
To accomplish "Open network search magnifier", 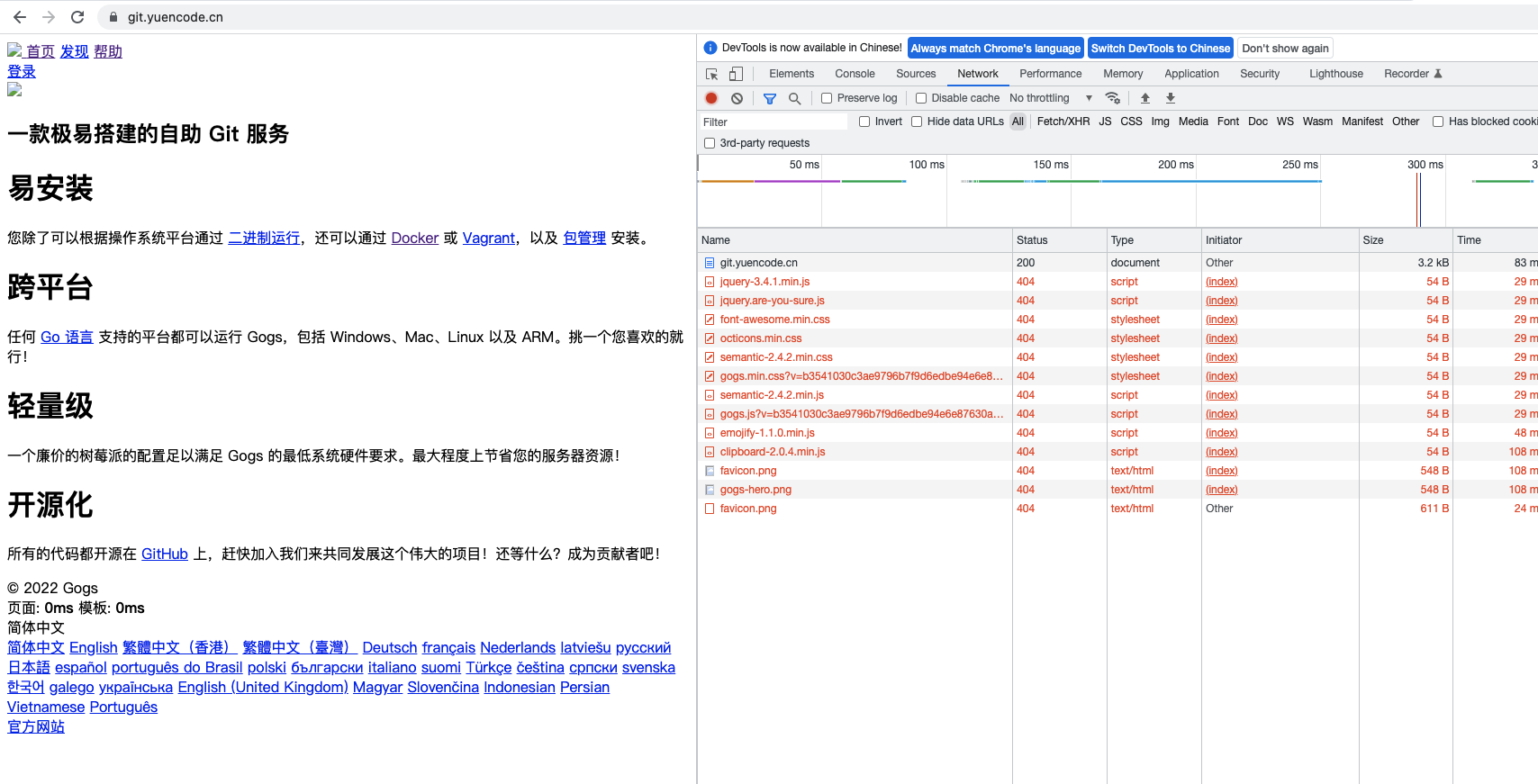I will click(794, 98).
